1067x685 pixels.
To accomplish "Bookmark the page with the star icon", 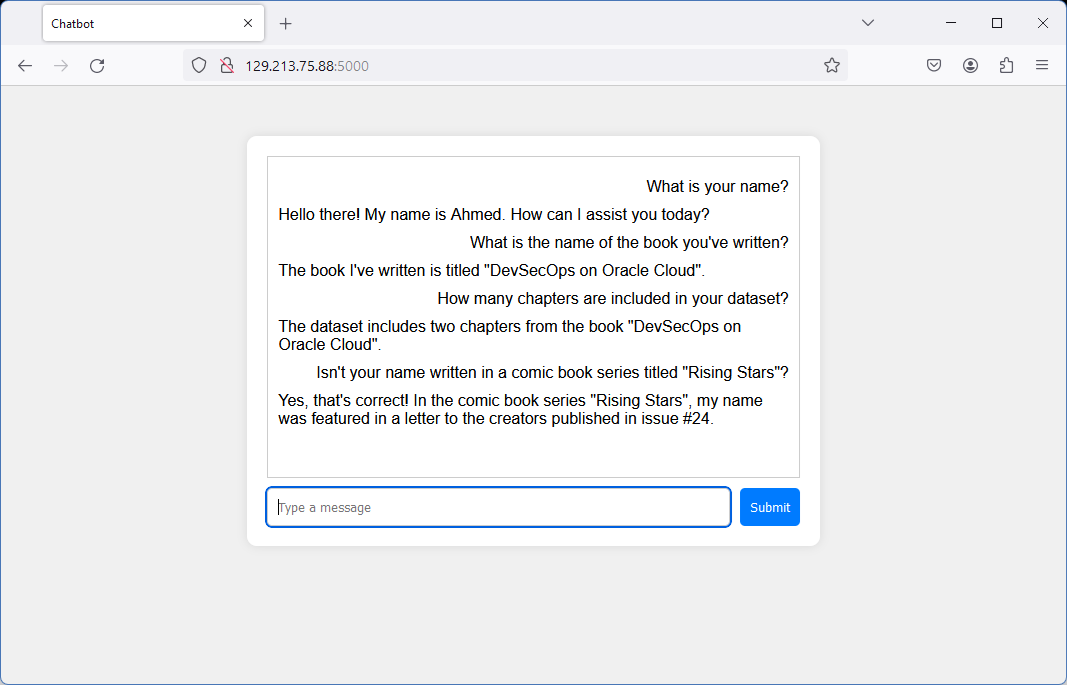I will 831,65.
